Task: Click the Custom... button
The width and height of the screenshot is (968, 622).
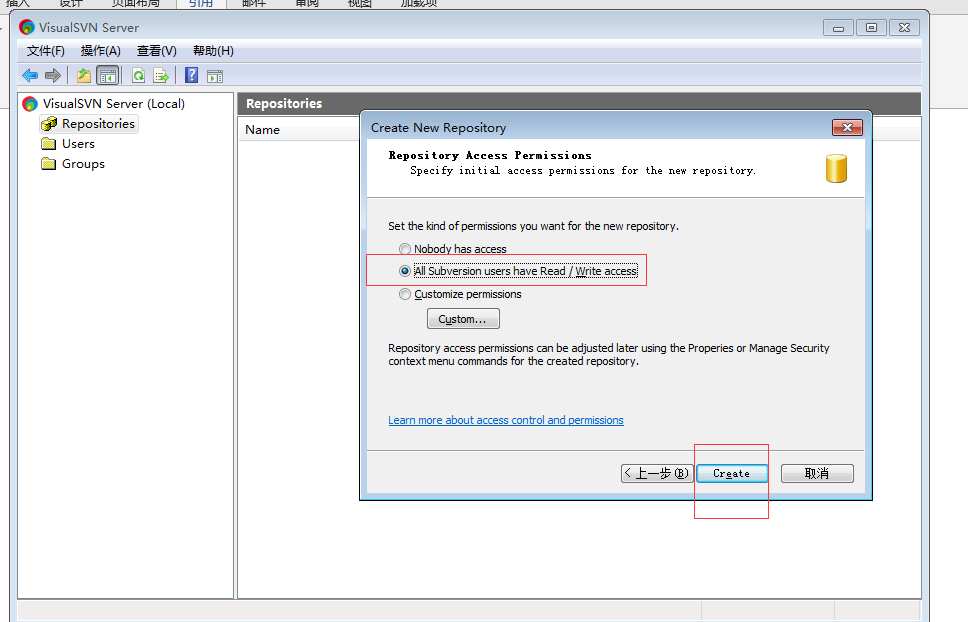Action: [x=463, y=319]
